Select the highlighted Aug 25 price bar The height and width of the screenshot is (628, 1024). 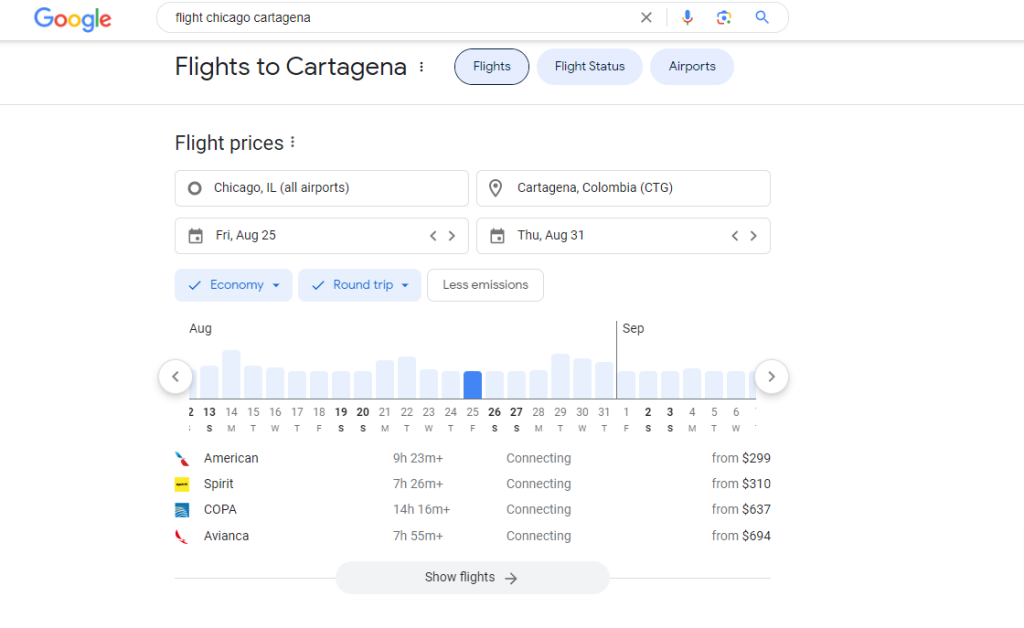[x=472, y=384]
